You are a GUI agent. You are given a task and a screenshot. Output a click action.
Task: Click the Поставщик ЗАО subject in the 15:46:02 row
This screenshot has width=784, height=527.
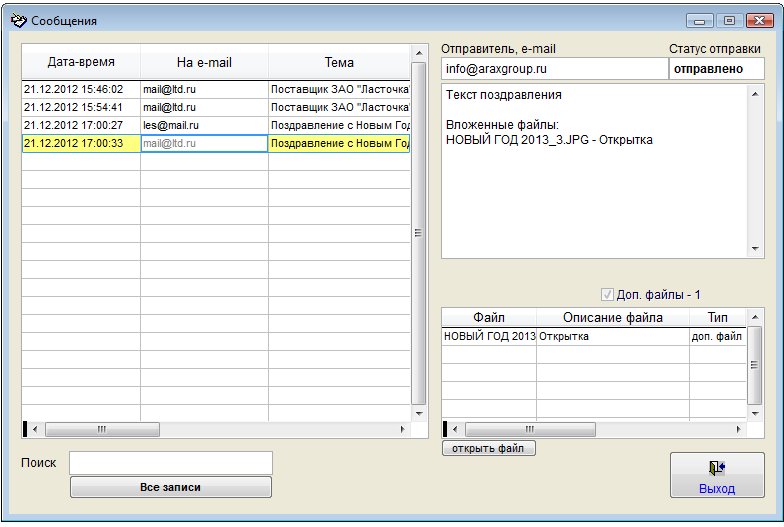pos(340,90)
